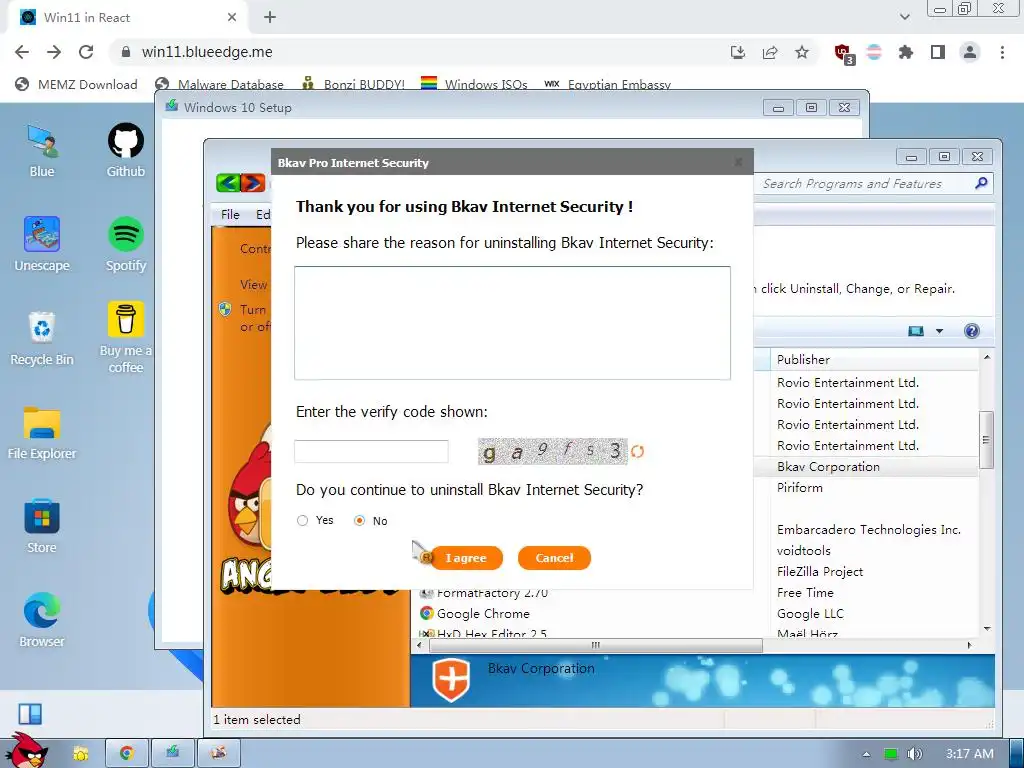Open the MEMZ Download bookmark
Screen dimensions: 1024x768
coord(76,84)
